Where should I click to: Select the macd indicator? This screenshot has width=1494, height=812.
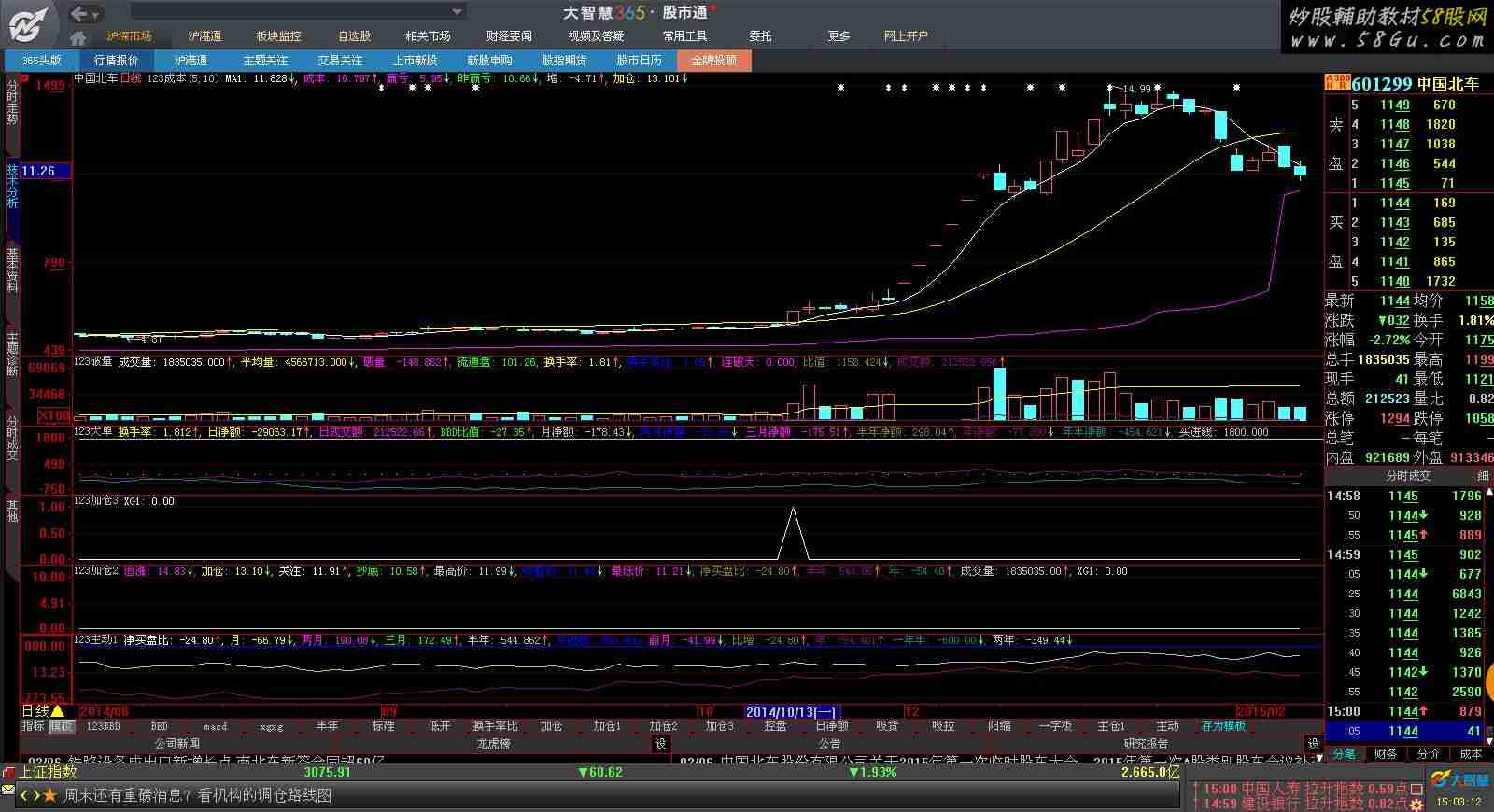pos(215,726)
